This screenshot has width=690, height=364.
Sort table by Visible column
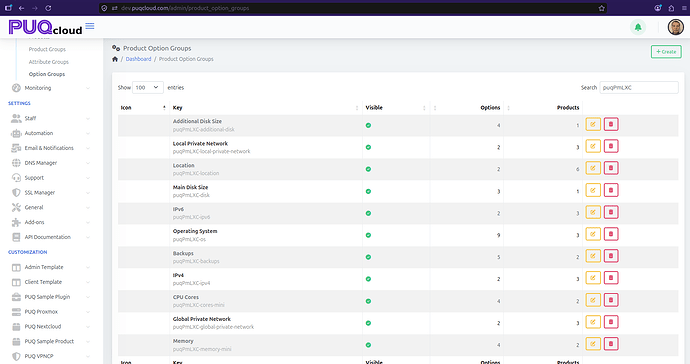point(395,108)
